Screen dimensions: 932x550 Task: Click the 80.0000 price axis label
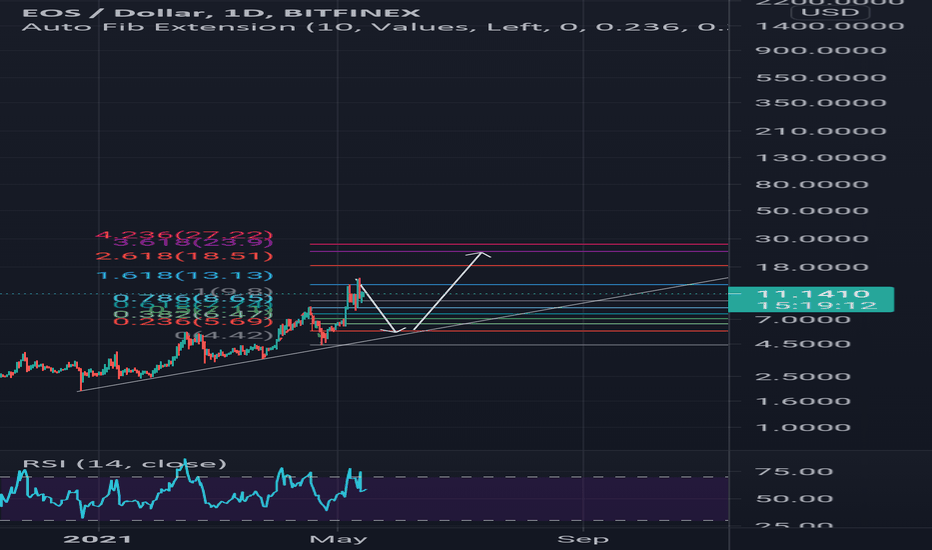(x=812, y=185)
